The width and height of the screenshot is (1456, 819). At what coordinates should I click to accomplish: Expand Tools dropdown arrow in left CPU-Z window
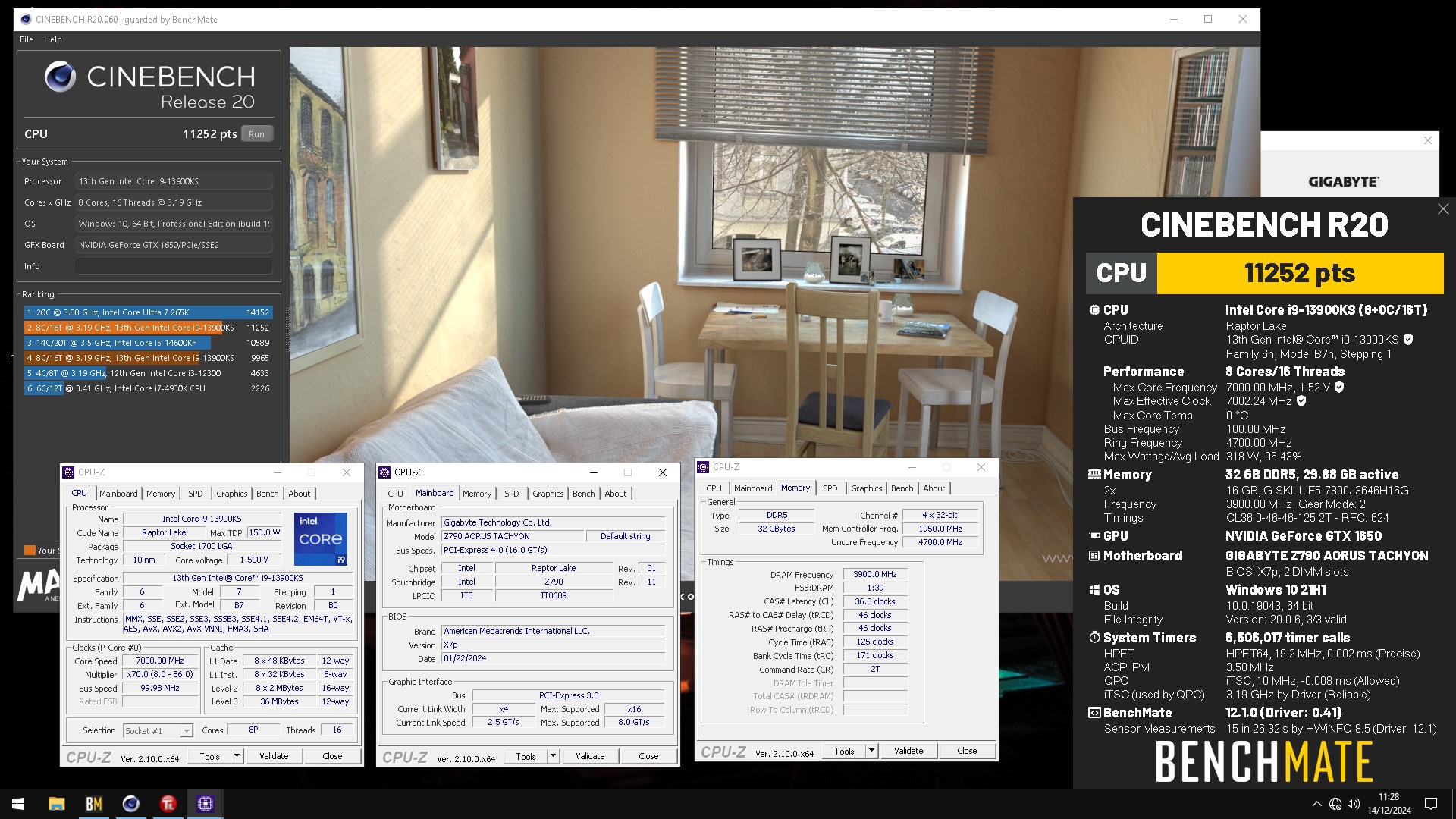(237, 756)
